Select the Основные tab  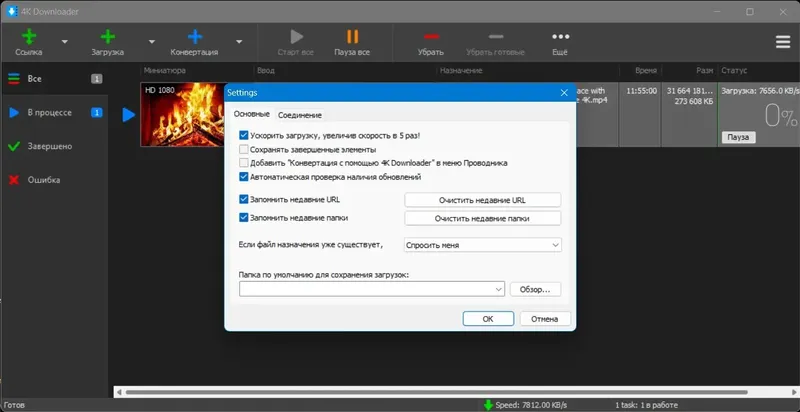pyautogui.click(x=252, y=114)
